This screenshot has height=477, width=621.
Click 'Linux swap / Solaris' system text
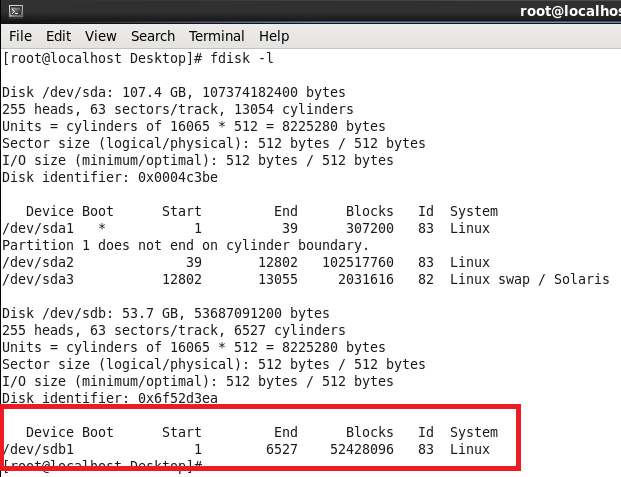click(530, 279)
